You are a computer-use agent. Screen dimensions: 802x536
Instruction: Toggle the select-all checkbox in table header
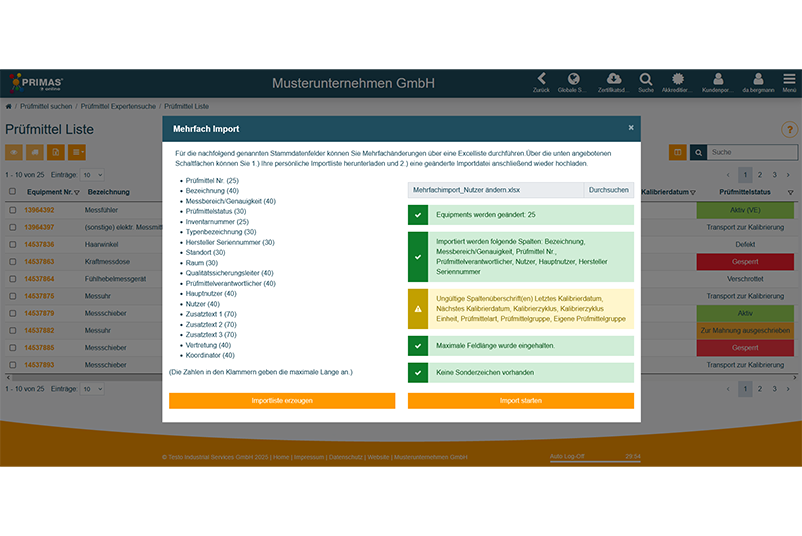[x=12, y=191]
